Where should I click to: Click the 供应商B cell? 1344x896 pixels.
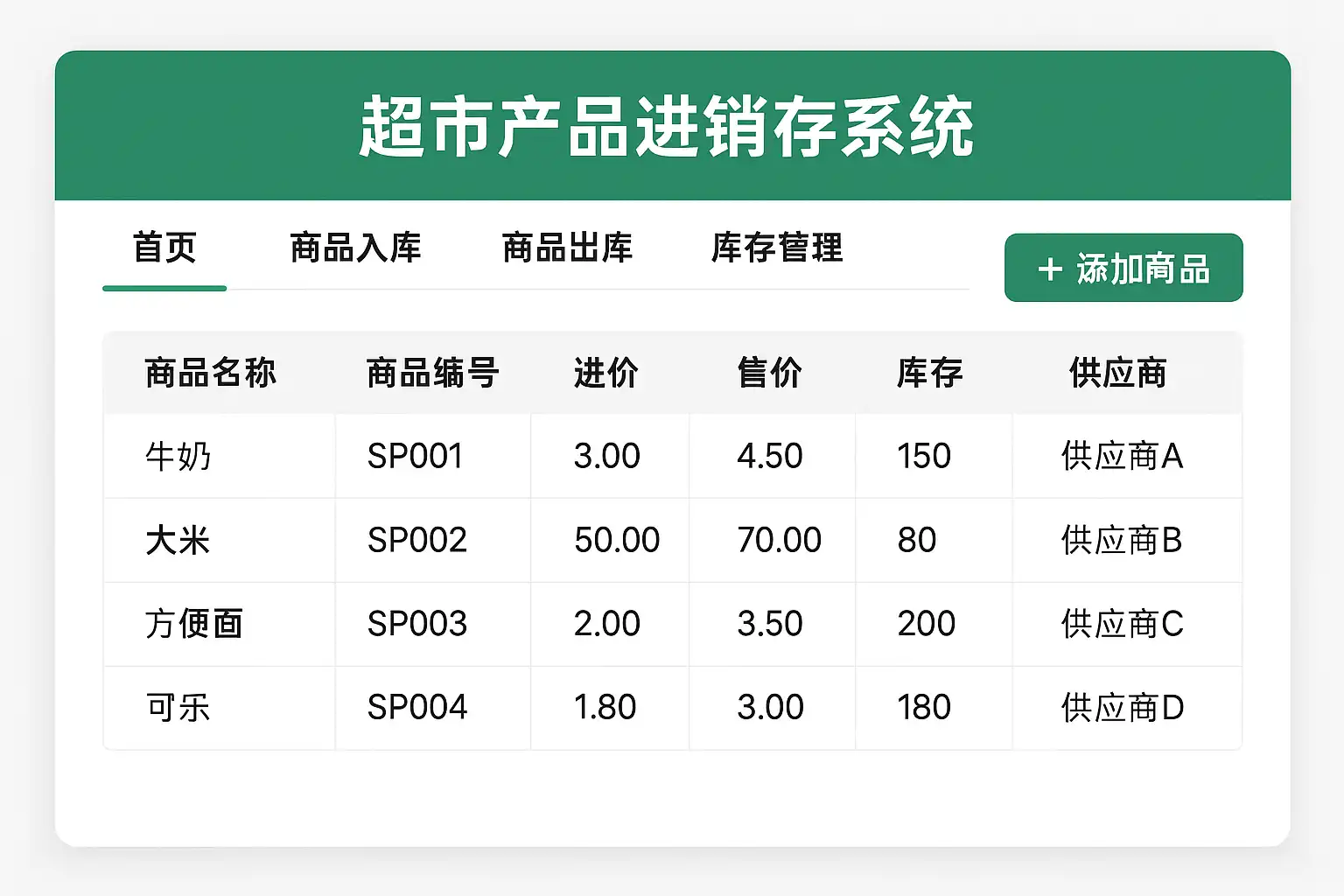tap(1122, 541)
